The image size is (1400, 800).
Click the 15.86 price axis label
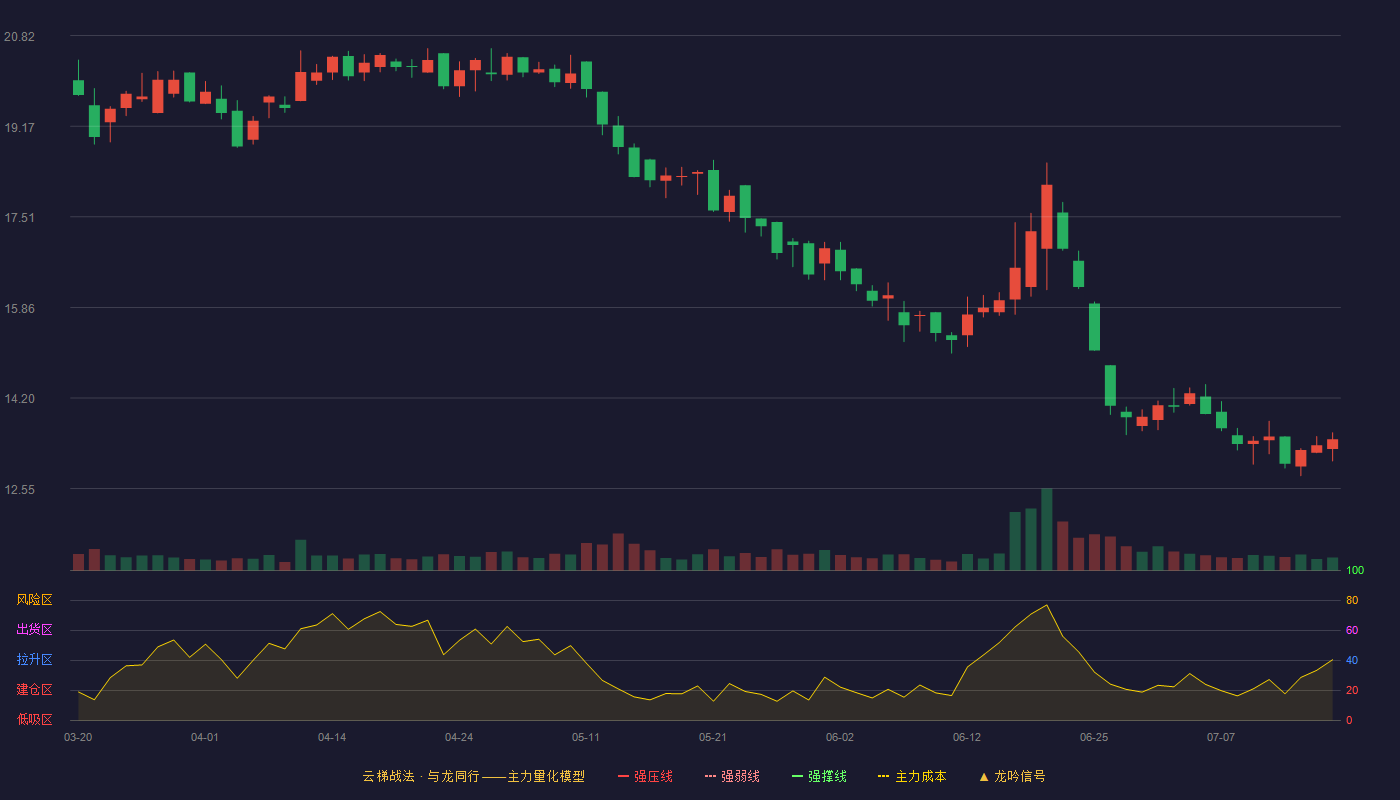pos(19,308)
